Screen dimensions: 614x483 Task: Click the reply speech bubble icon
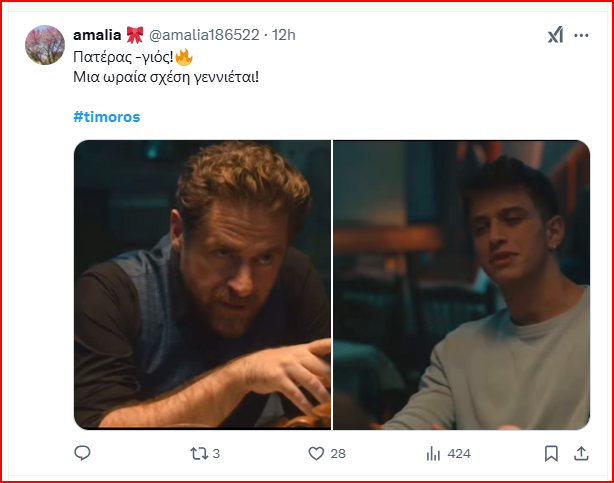coord(83,453)
